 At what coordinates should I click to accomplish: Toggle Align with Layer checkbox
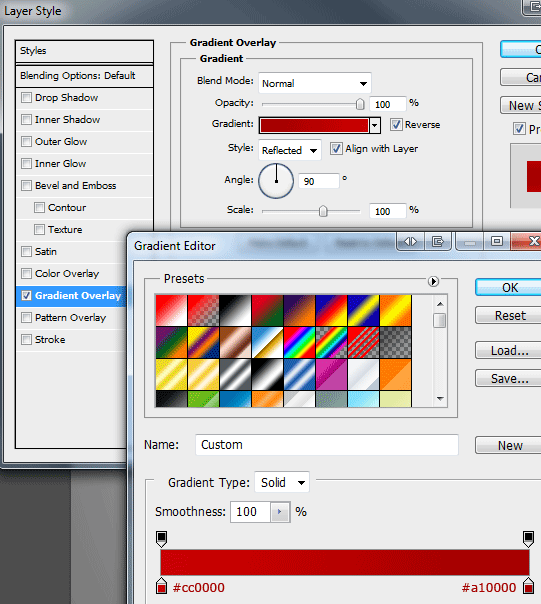pos(336,149)
